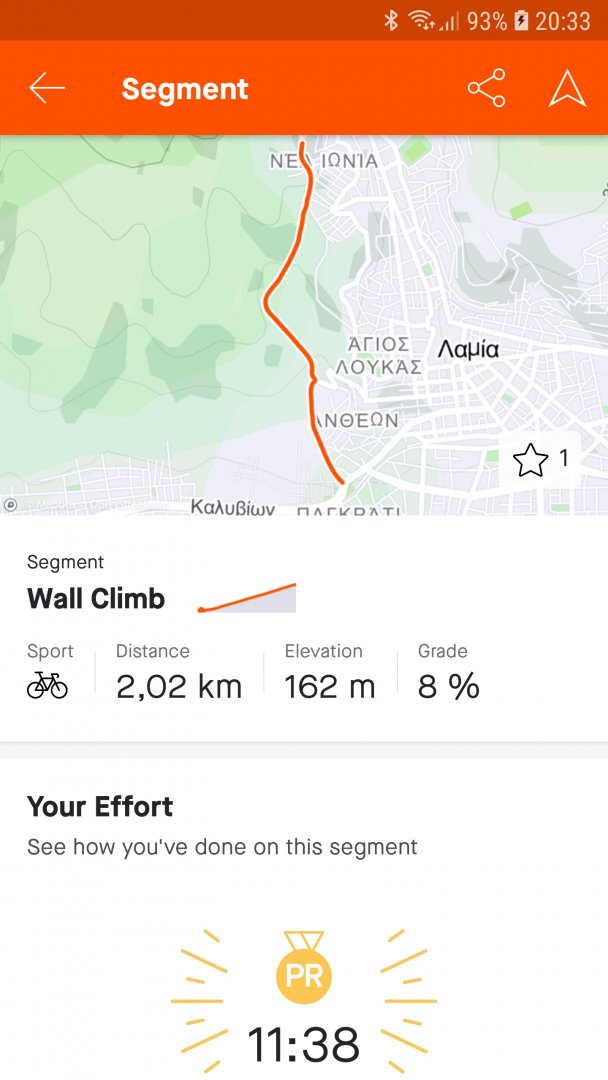Tap the battery indicator in status bar
The height and width of the screenshot is (1080, 608).
(x=521, y=20)
